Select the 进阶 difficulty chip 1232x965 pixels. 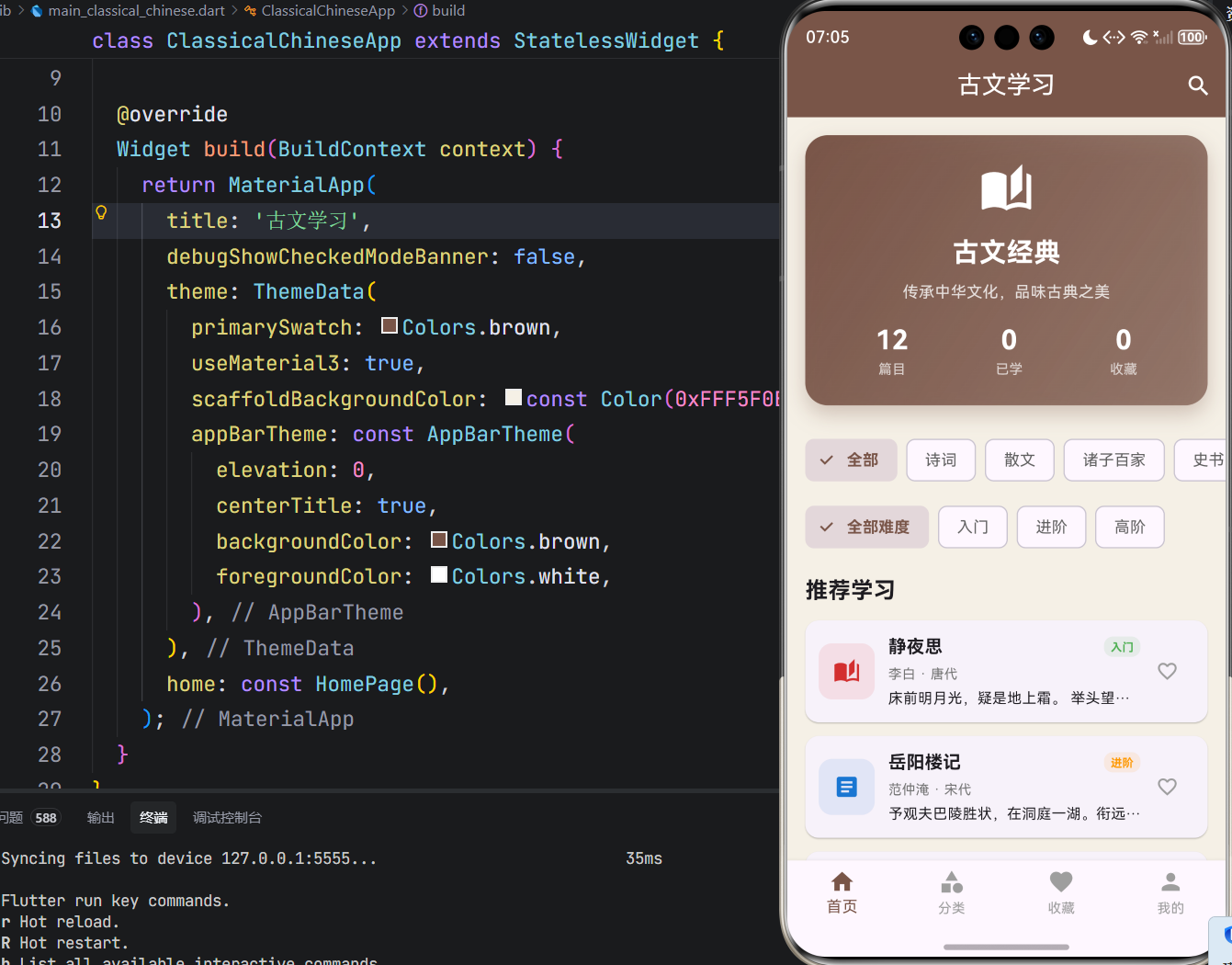1052,527
